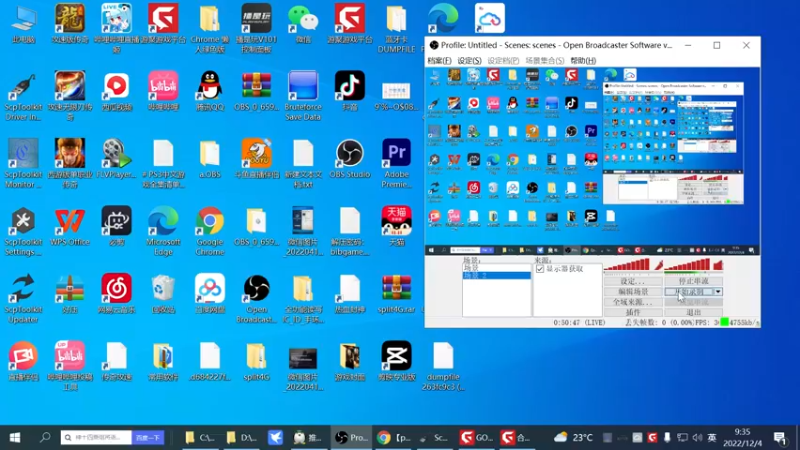800x450 pixels.
Task: Open the TikTok 抖音 desktop icon
Action: pyautogui.click(x=349, y=91)
